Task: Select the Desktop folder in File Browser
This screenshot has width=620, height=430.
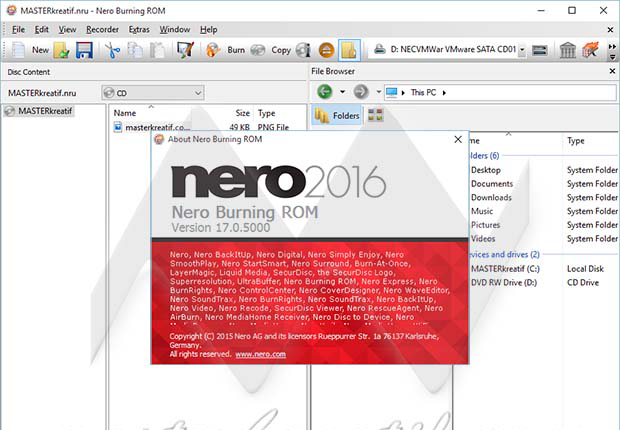Action: pos(486,170)
